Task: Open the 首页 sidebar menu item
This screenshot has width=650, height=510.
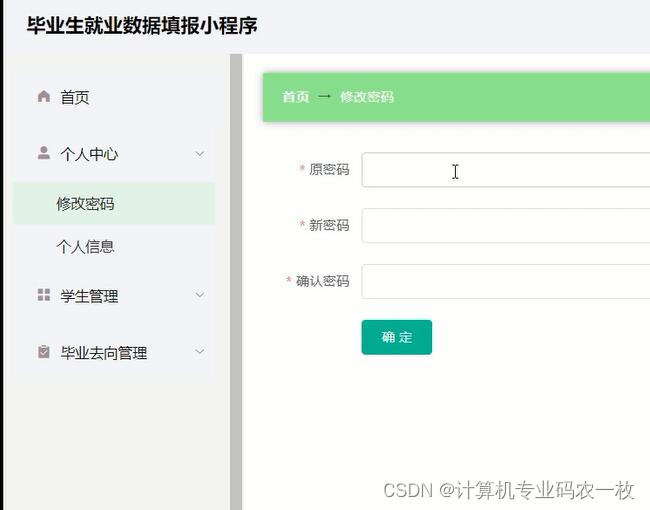Action: 114,97
